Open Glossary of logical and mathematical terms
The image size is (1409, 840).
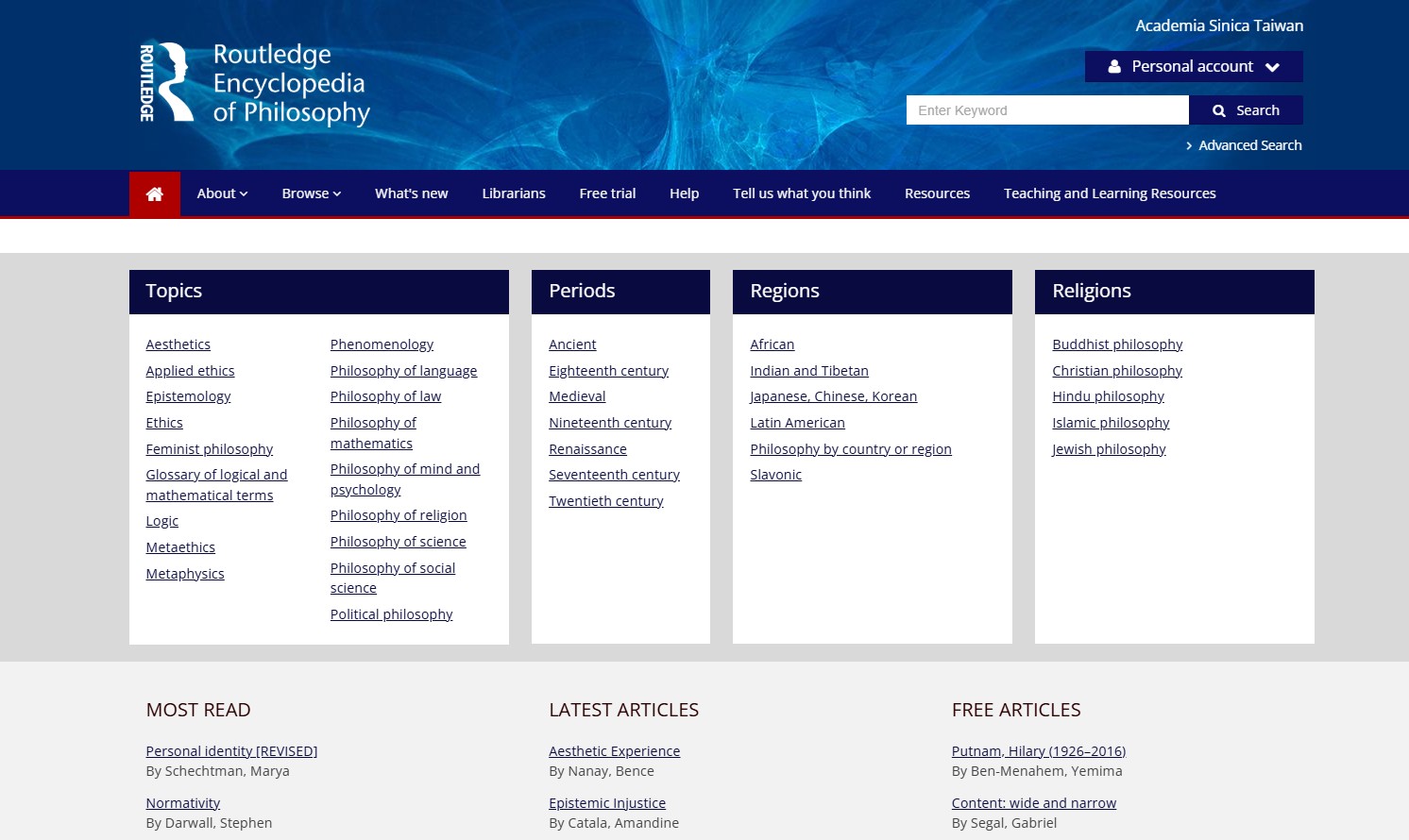coord(216,485)
